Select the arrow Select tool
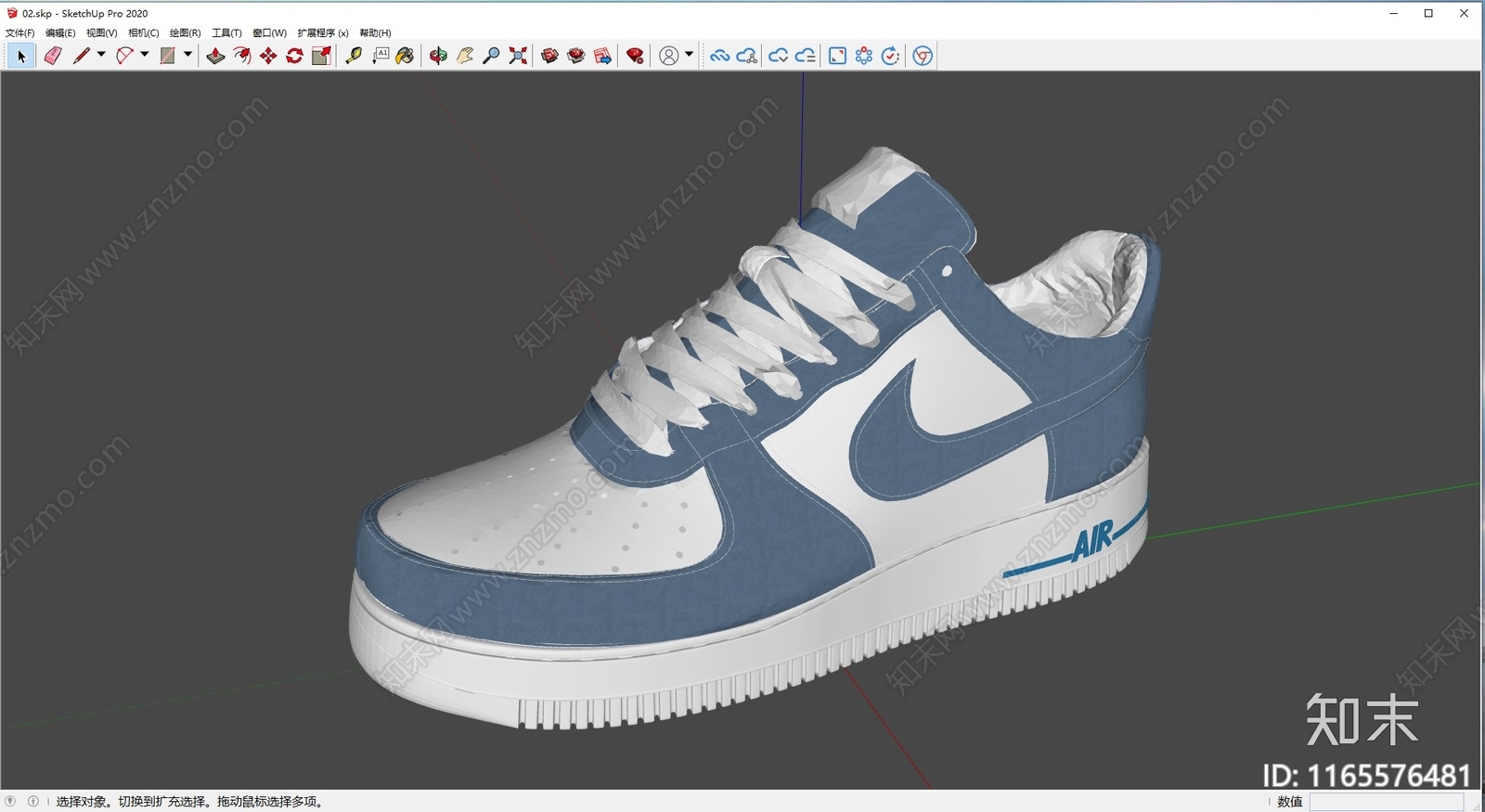This screenshot has width=1485, height=812. 21,57
